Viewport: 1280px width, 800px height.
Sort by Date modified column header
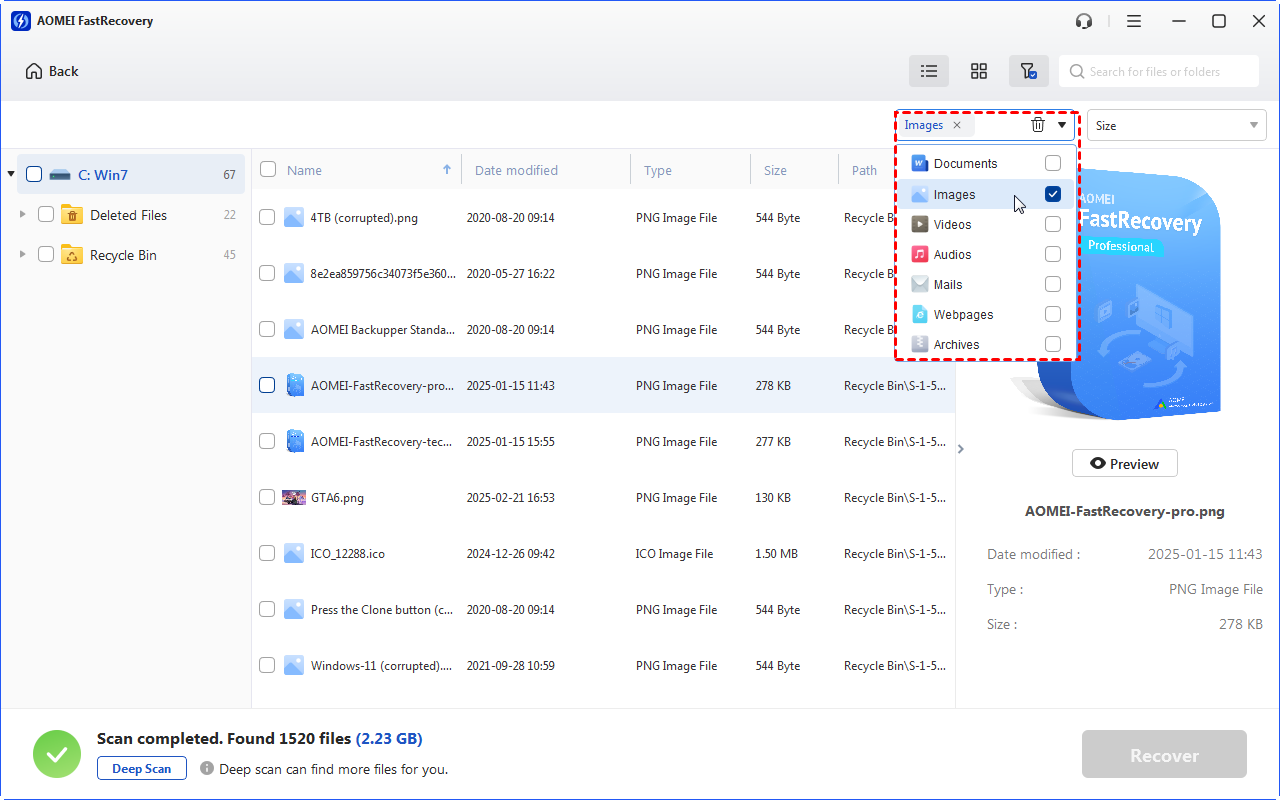516,170
